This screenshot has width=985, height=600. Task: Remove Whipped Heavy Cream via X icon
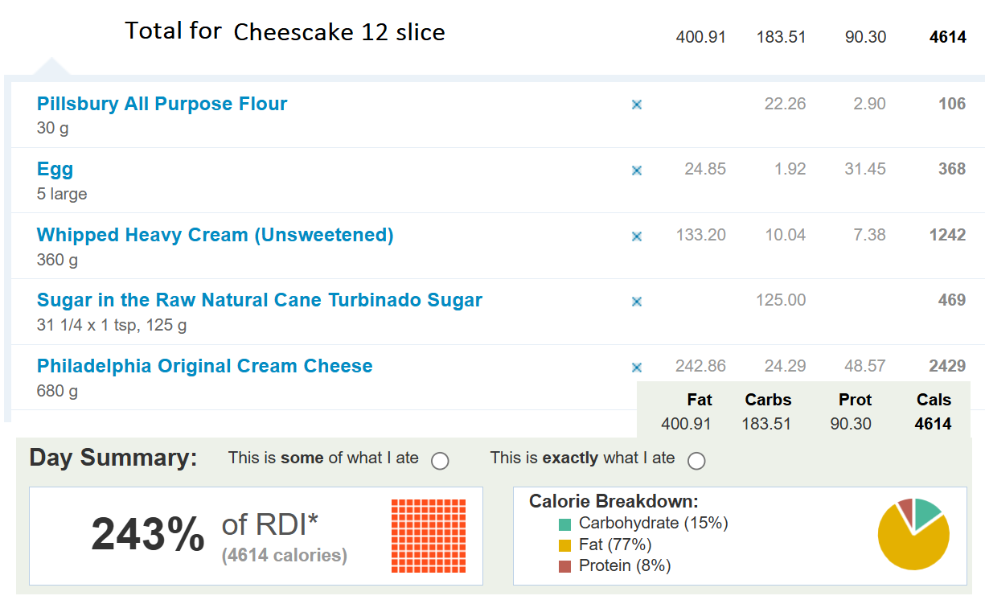click(636, 237)
